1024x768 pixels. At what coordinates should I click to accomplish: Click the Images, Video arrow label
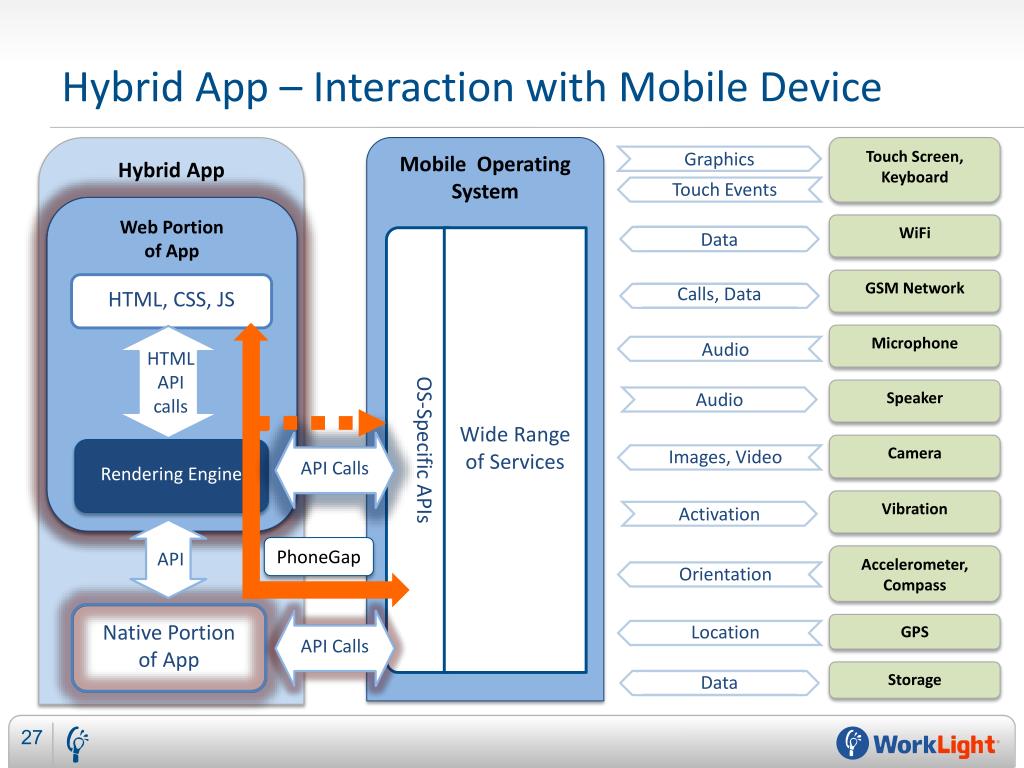point(719,457)
